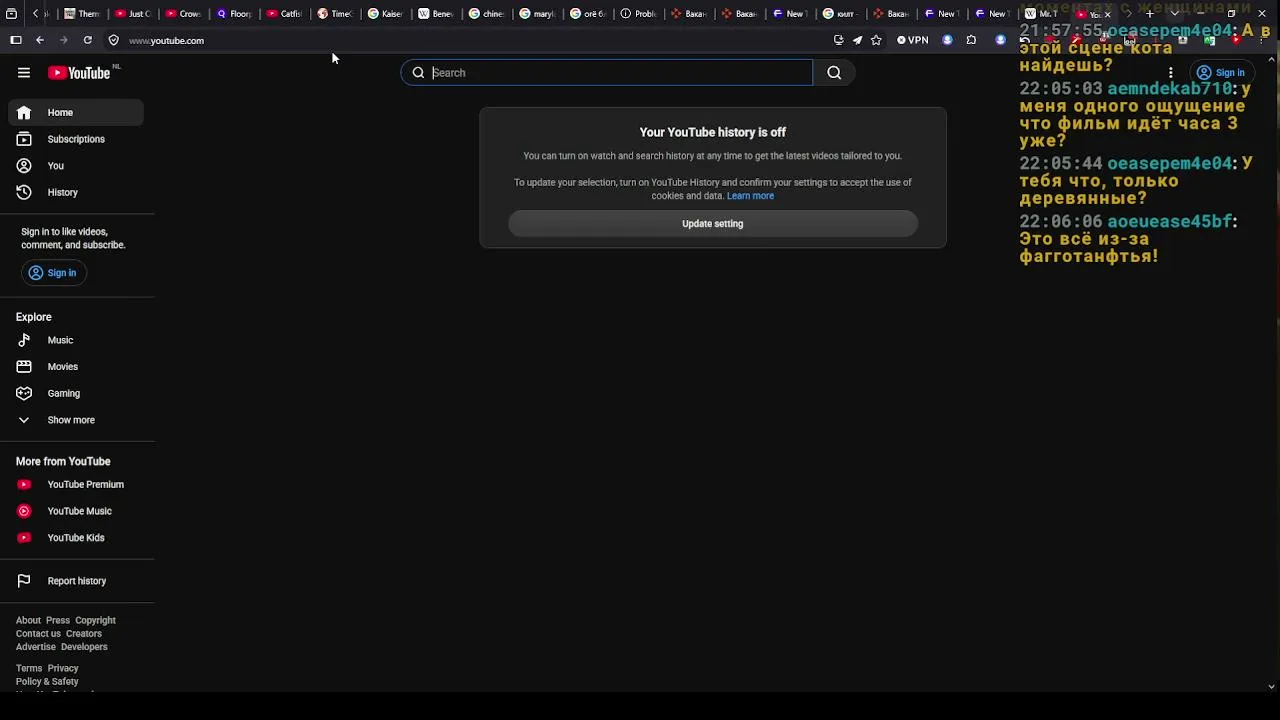Open the You sidebar section
1280x720 pixels.
point(76,166)
